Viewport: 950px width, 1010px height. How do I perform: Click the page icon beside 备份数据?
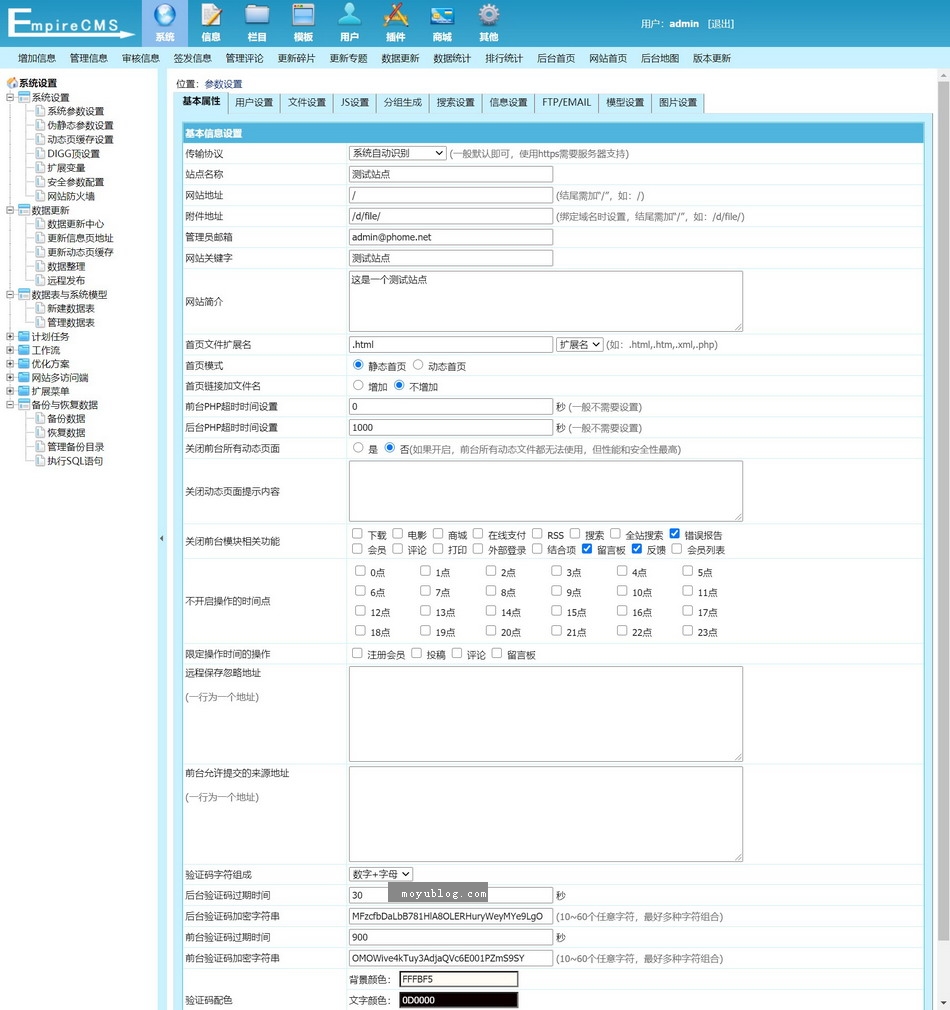point(40,418)
